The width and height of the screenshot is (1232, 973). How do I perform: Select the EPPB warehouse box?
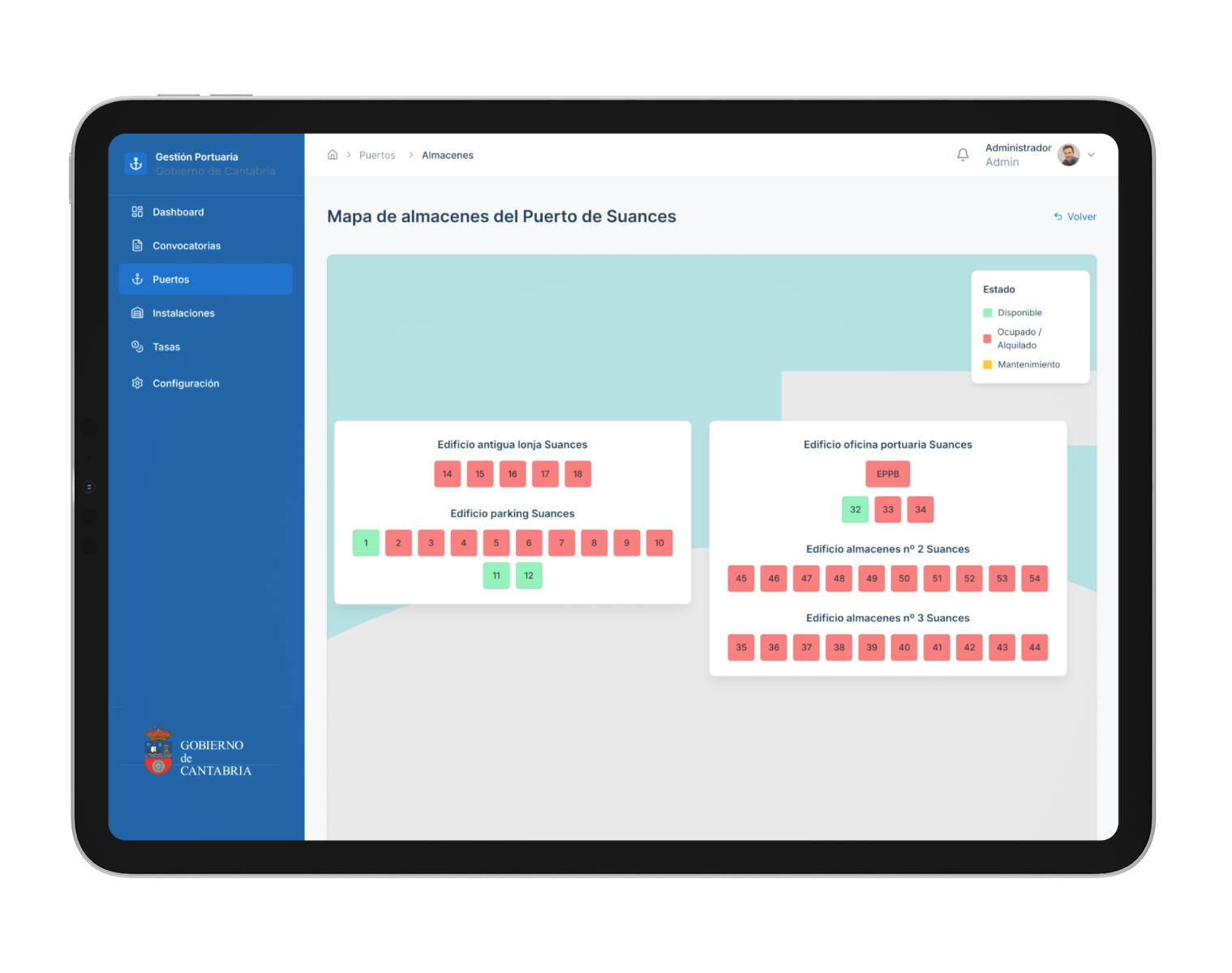pos(887,474)
